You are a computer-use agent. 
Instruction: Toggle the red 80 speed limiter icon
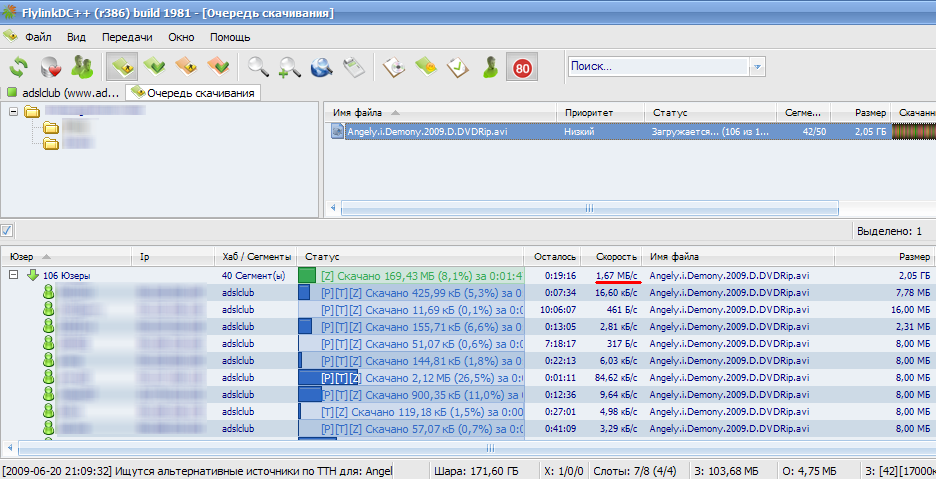522,67
